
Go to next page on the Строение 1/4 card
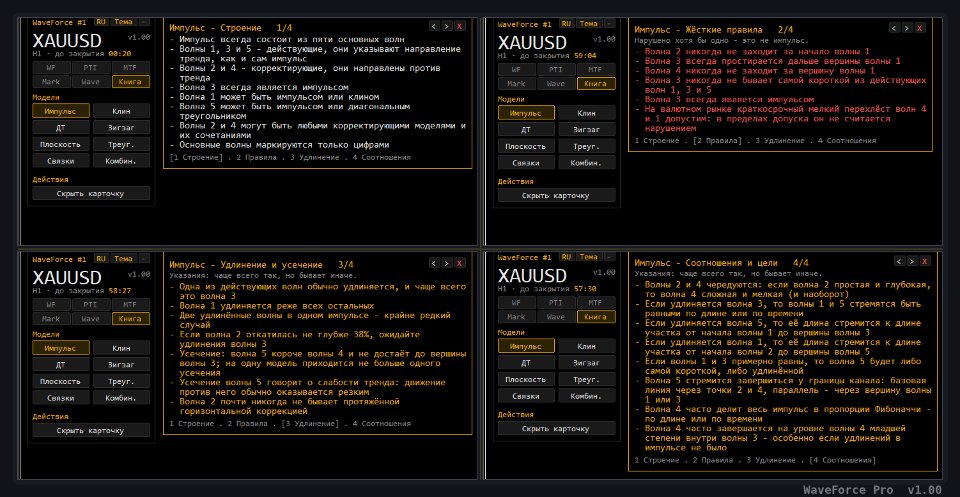[447, 26]
